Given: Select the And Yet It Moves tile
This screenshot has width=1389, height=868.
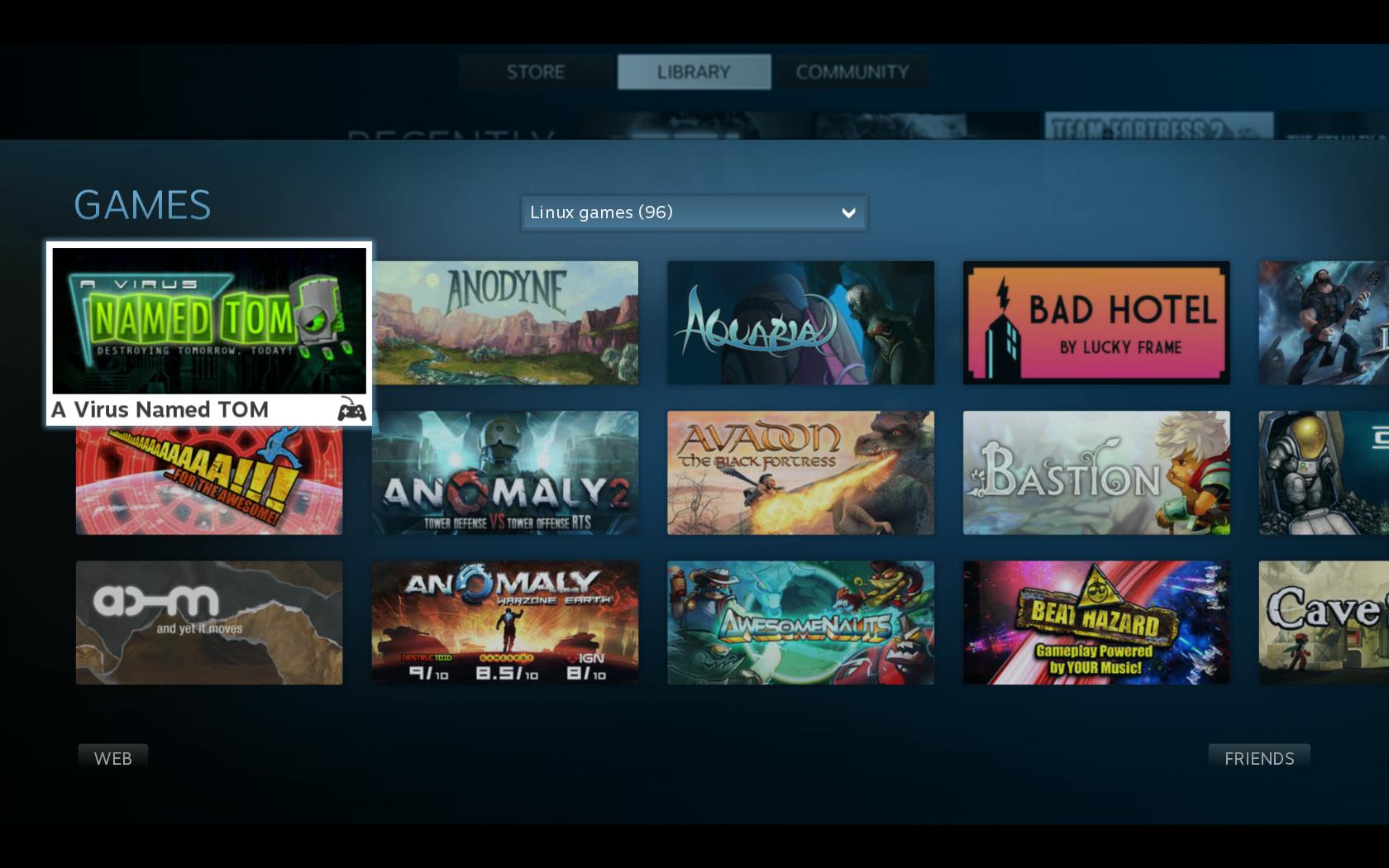Looking at the screenshot, I should 209,622.
